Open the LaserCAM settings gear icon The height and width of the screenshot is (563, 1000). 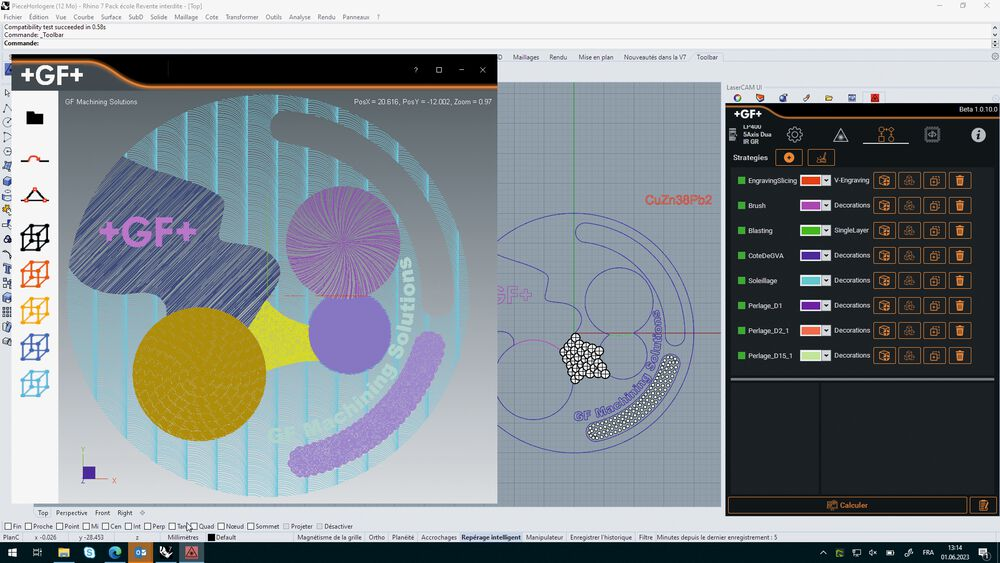[x=794, y=135]
